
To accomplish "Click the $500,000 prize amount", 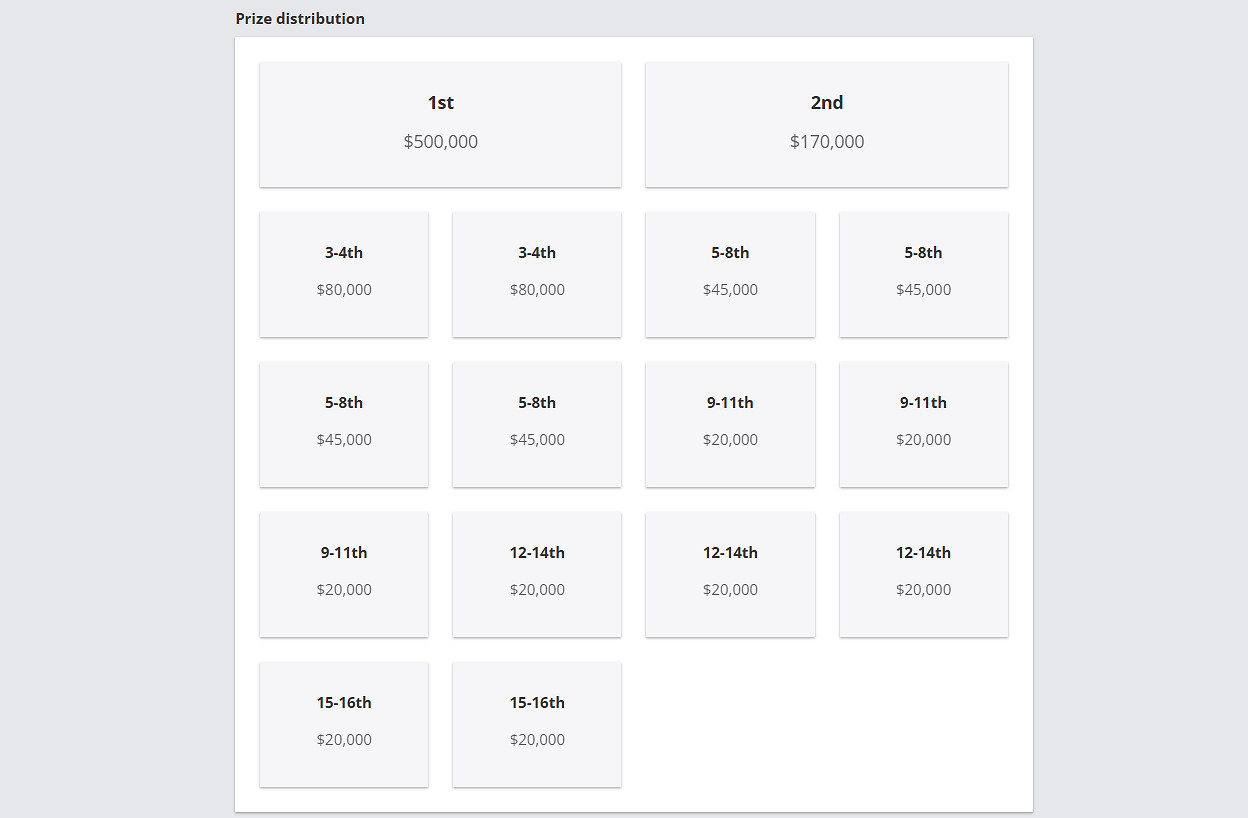I will click(x=441, y=142).
